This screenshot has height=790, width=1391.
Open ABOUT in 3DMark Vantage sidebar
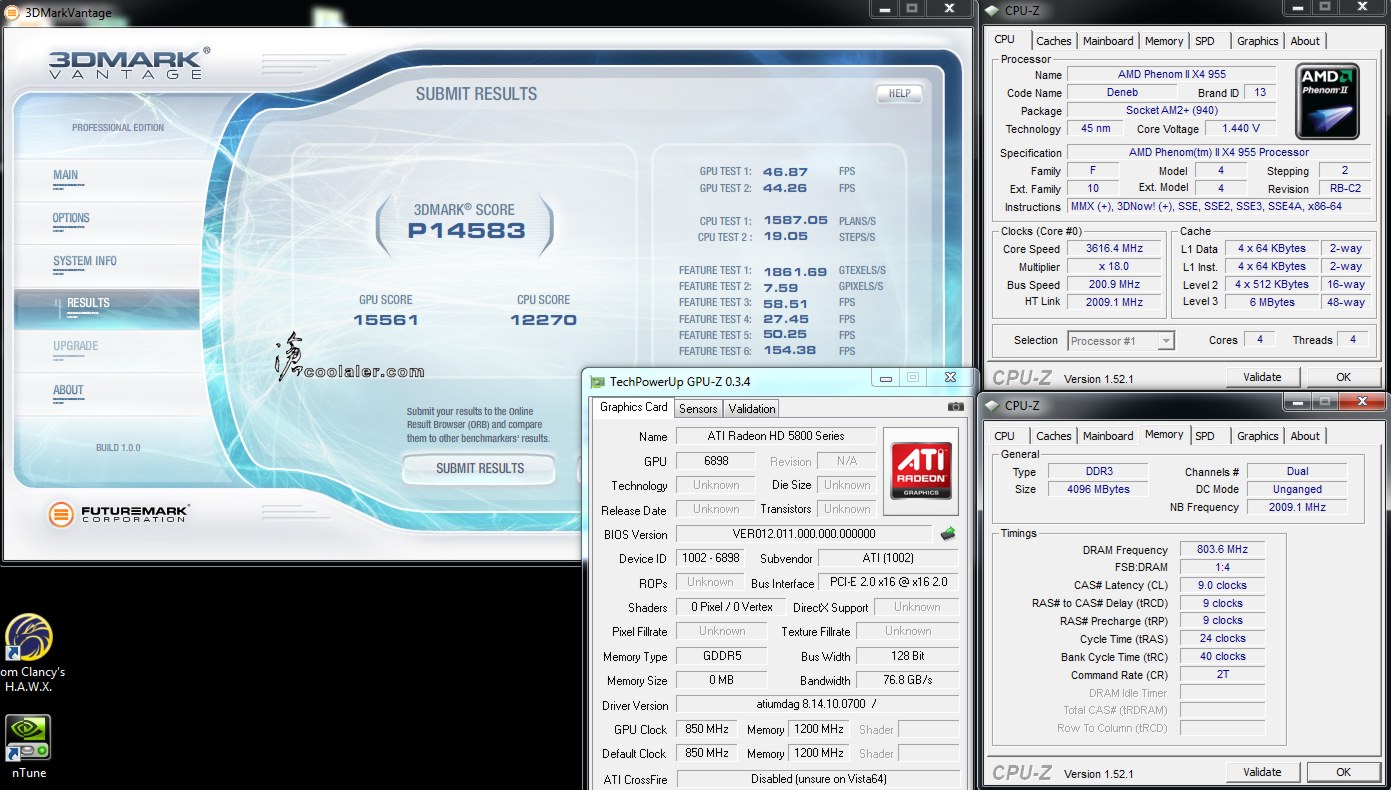68,390
